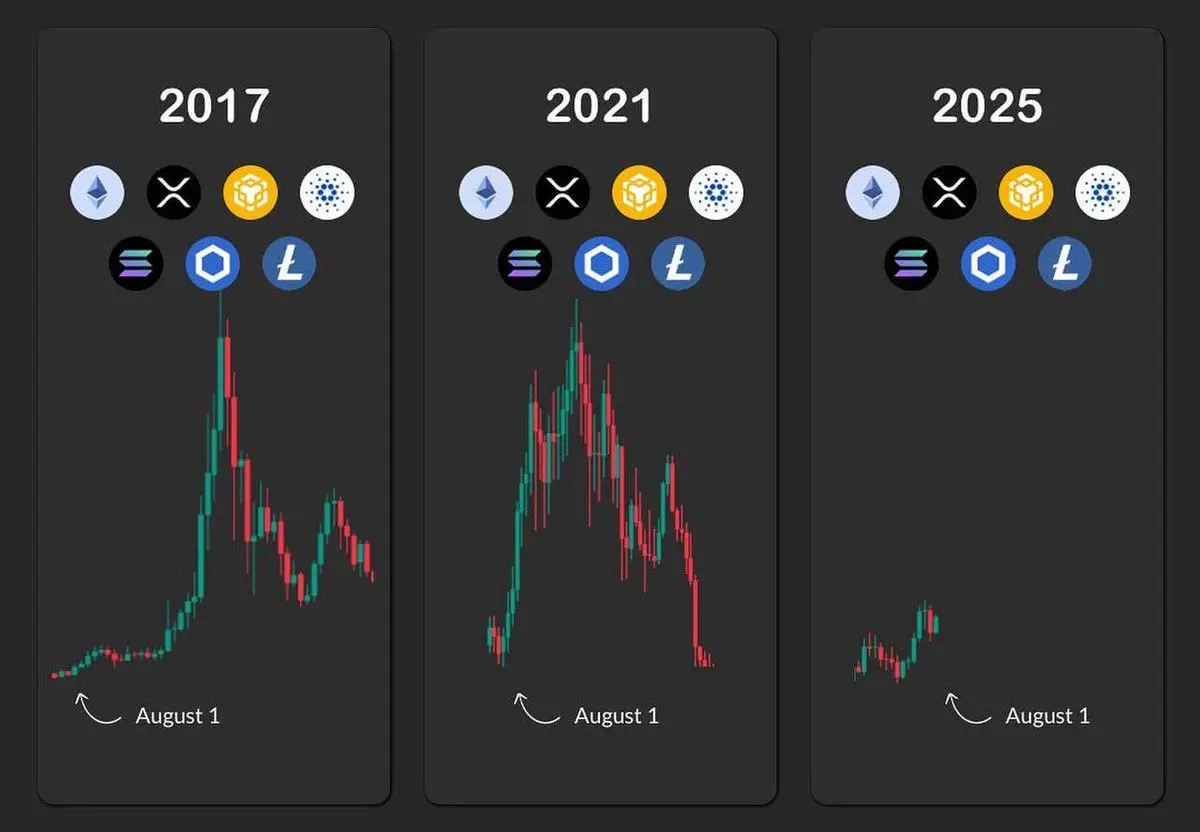
Task: Click the Ethereum icon in the 2017 panel
Action: click(x=98, y=192)
